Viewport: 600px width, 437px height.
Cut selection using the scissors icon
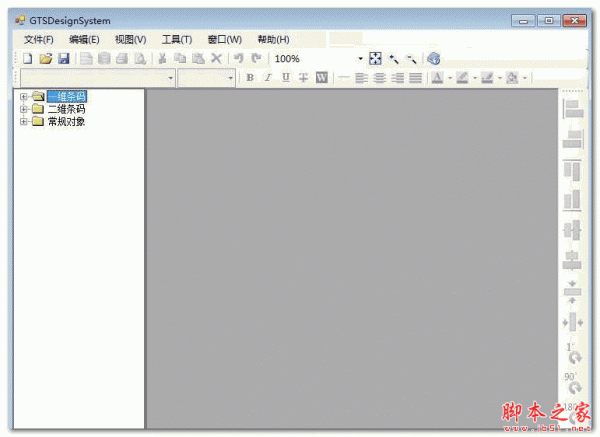click(162, 59)
